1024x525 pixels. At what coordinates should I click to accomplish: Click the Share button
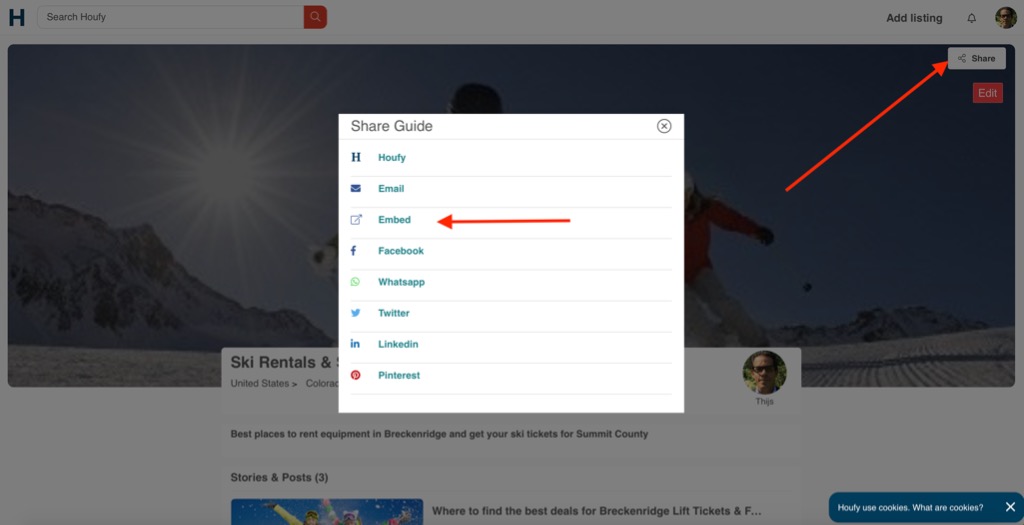pos(977,58)
